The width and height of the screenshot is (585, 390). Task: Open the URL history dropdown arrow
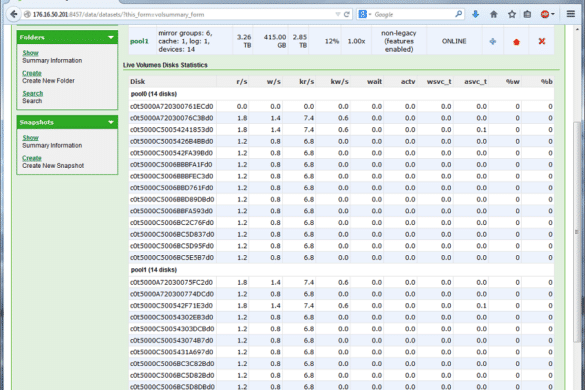338,15
